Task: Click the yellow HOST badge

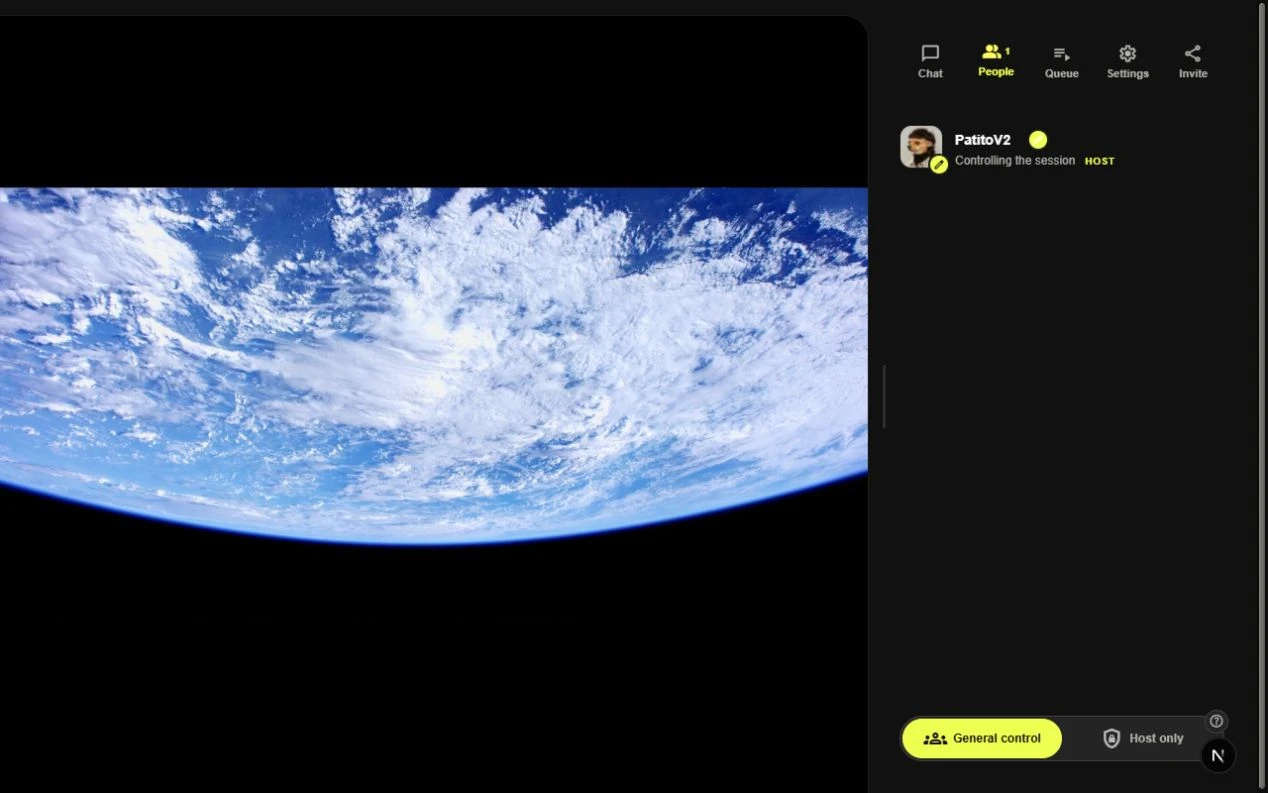Action: tap(1099, 161)
